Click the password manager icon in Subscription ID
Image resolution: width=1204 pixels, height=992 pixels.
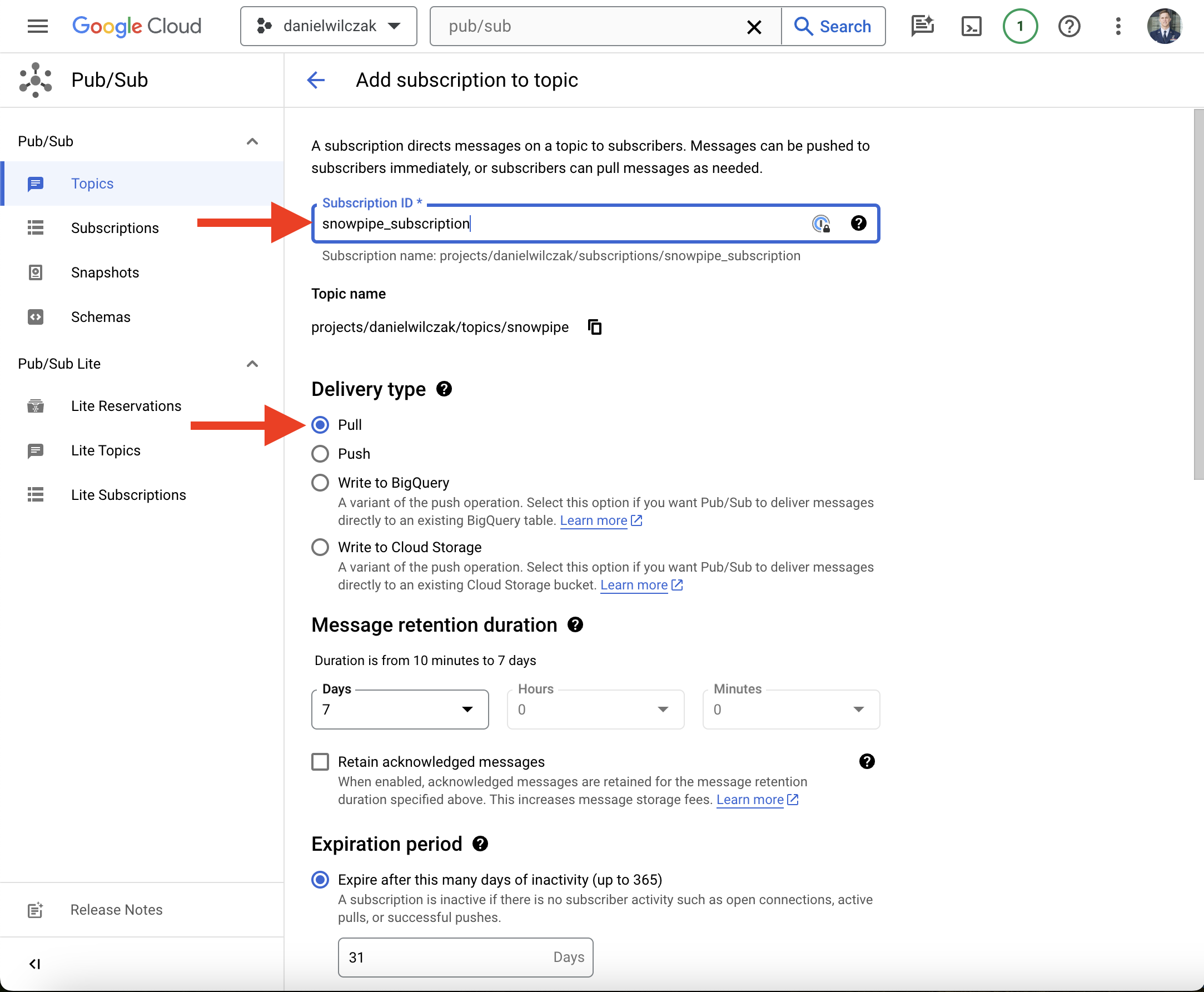[x=821, y=224]
